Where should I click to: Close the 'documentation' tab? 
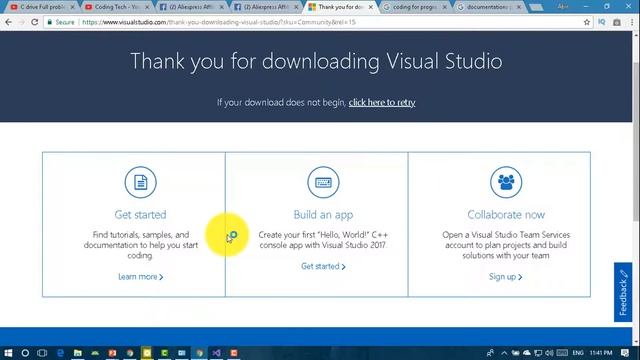coord(519,7)
